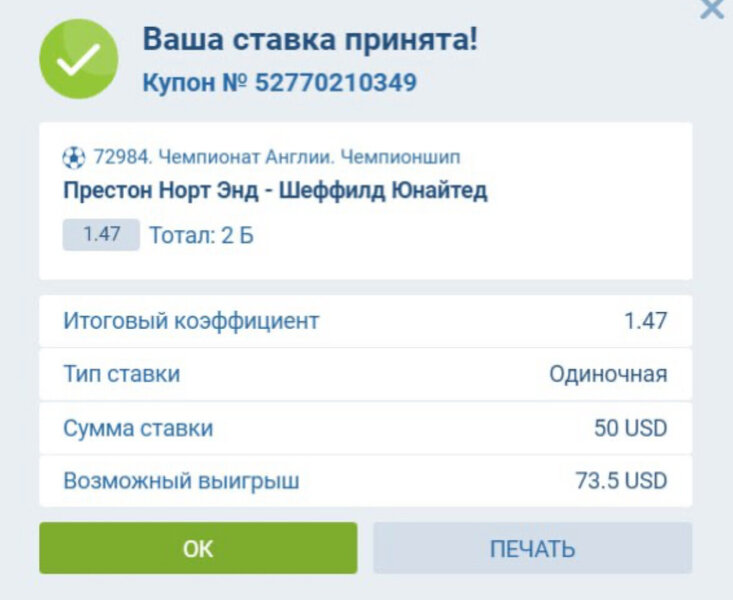
Task: Click the Тип ставки row label
Action: [x=122, y=374]
